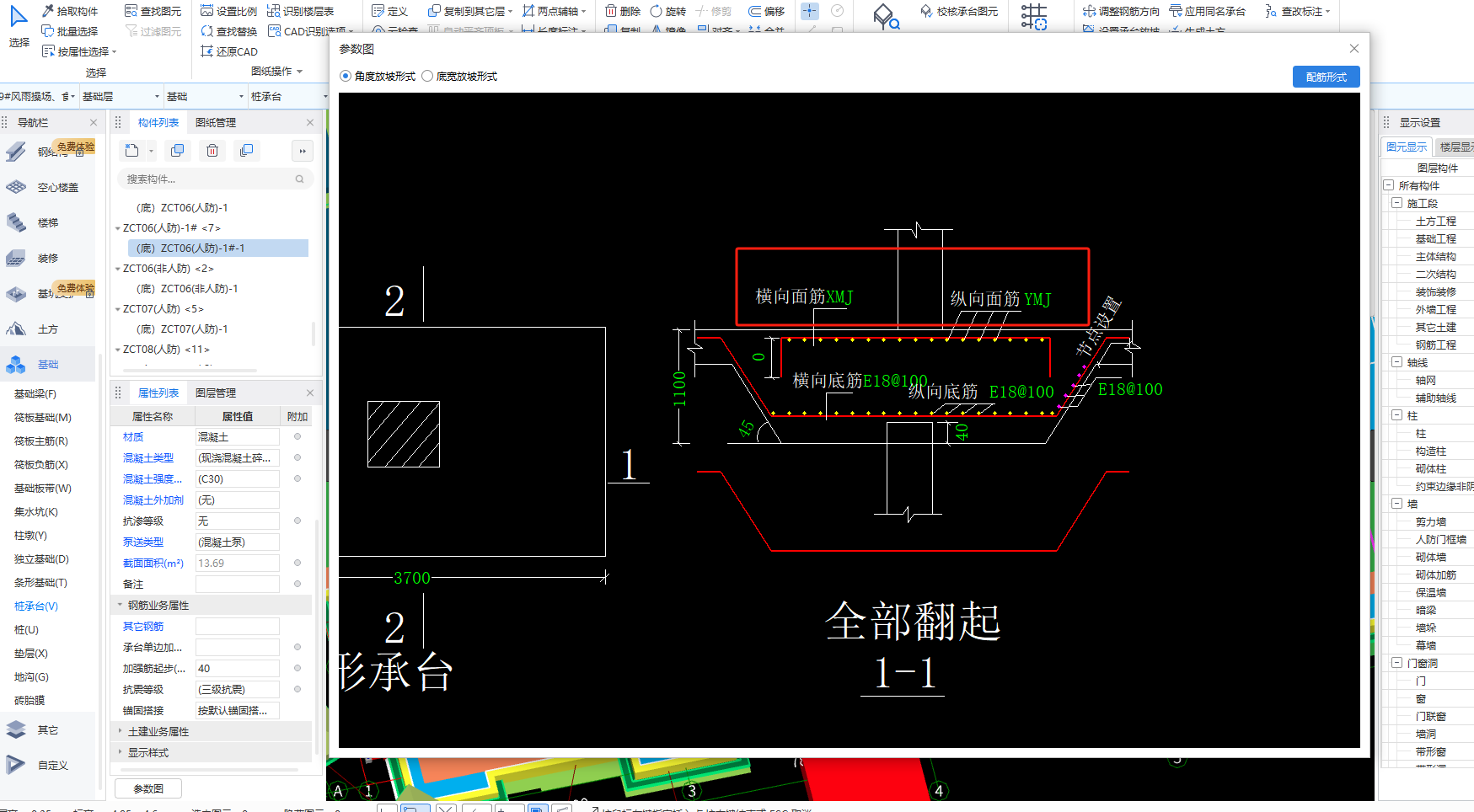Open the 基础层 floor dropdown
1474x812 pixels.
pyautogui.click(x=121, y=96)
